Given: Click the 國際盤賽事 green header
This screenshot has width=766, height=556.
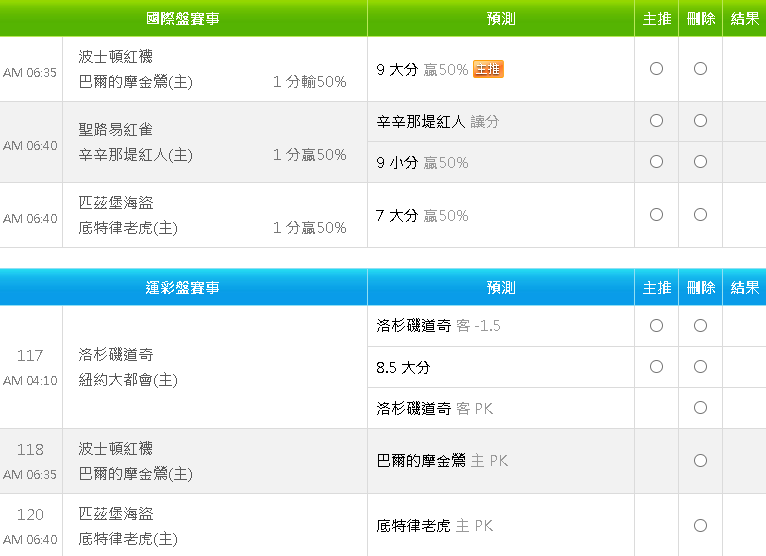Looking at the screenshot, I should 183,19.
